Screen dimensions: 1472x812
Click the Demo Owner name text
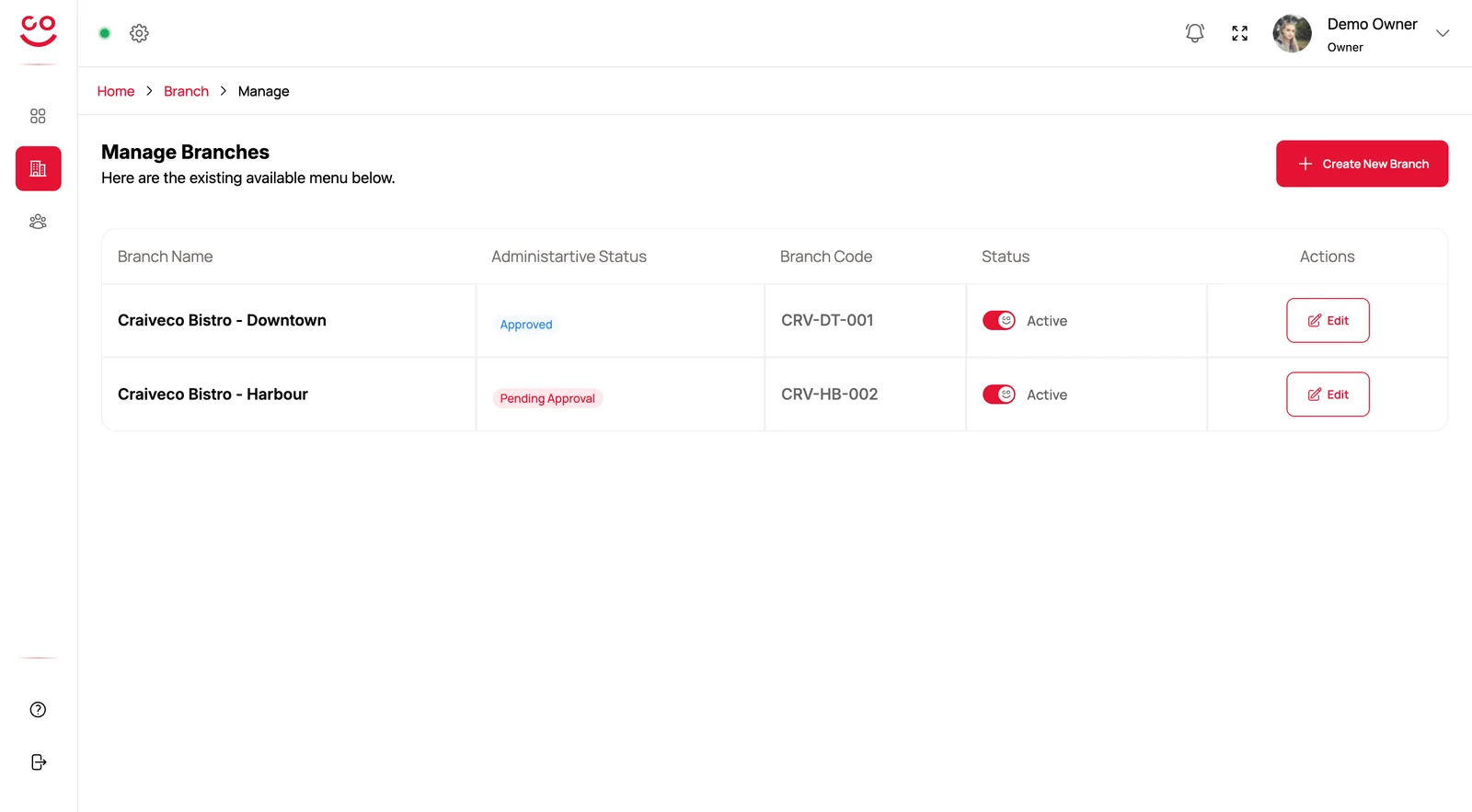1372,24
